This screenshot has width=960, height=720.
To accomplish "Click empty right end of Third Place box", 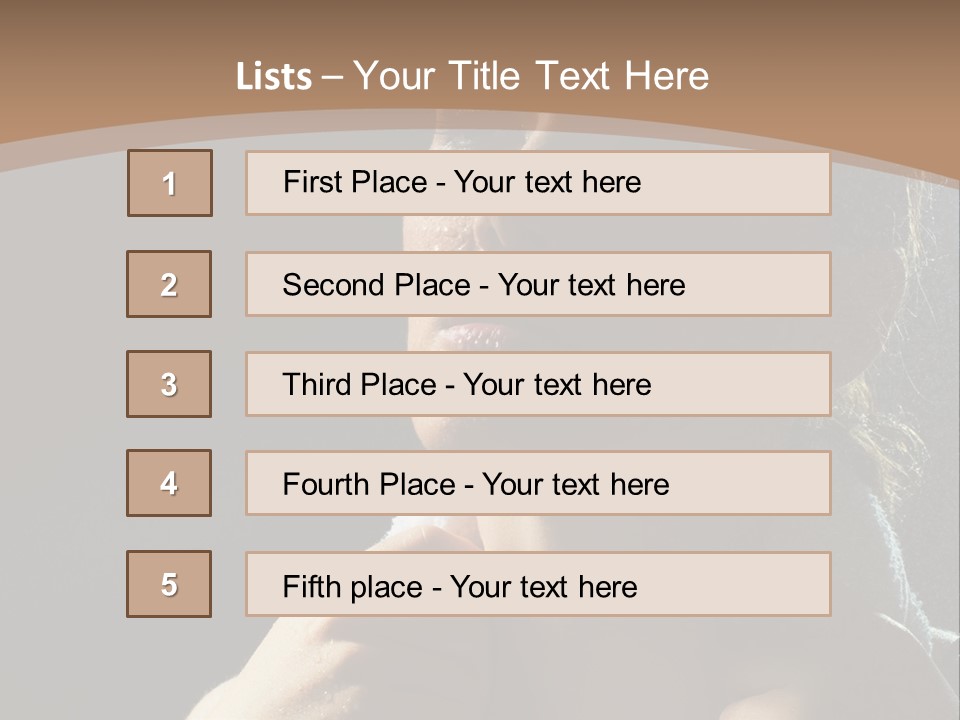I will tap(760, 384).
